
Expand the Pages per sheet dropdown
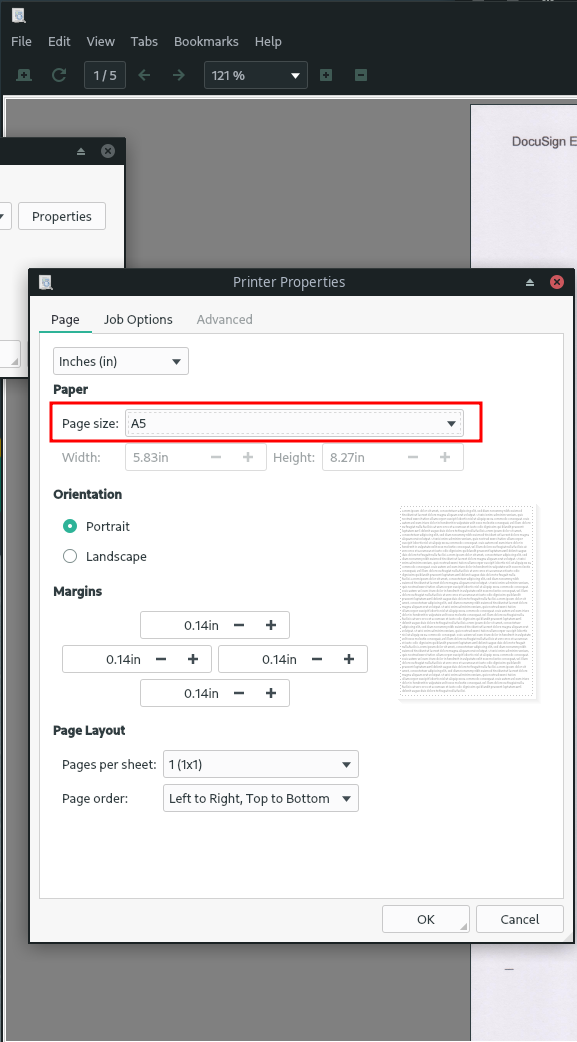(261, 764)
